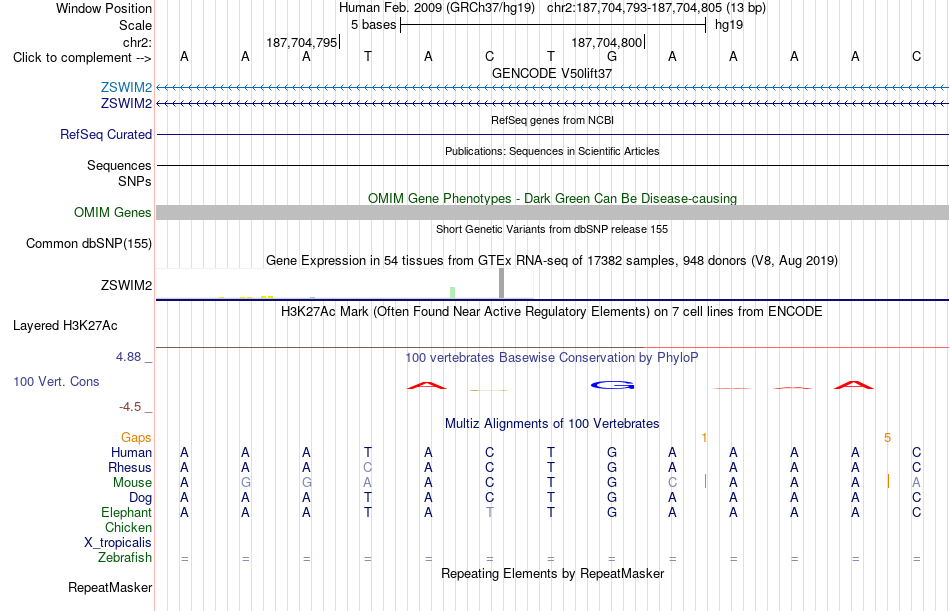Click the SNPs track label
Screen dimensions: 950x611
click(x=135, y=181)
